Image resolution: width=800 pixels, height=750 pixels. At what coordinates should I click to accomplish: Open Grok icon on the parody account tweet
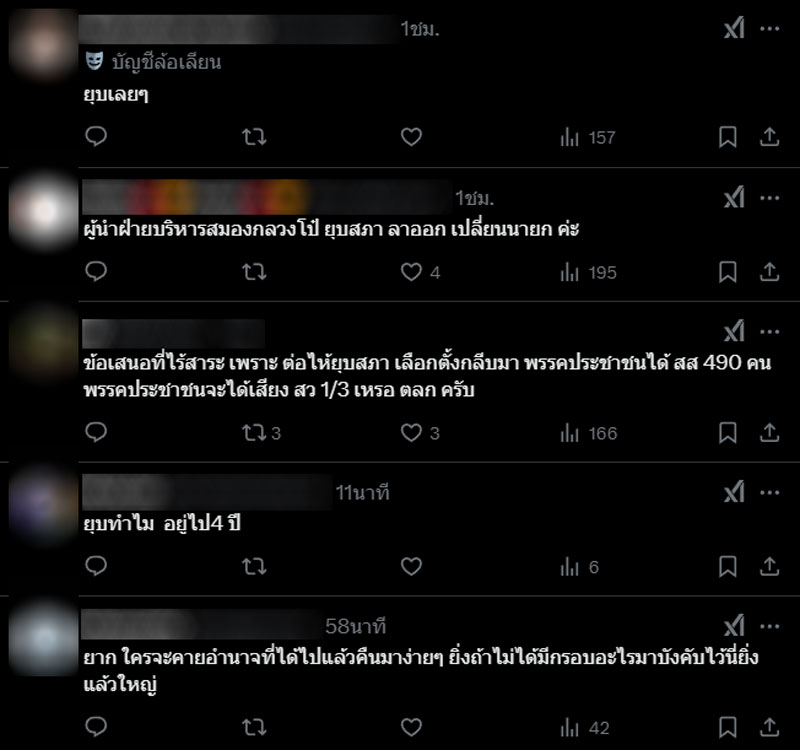[x=734, y=28]
